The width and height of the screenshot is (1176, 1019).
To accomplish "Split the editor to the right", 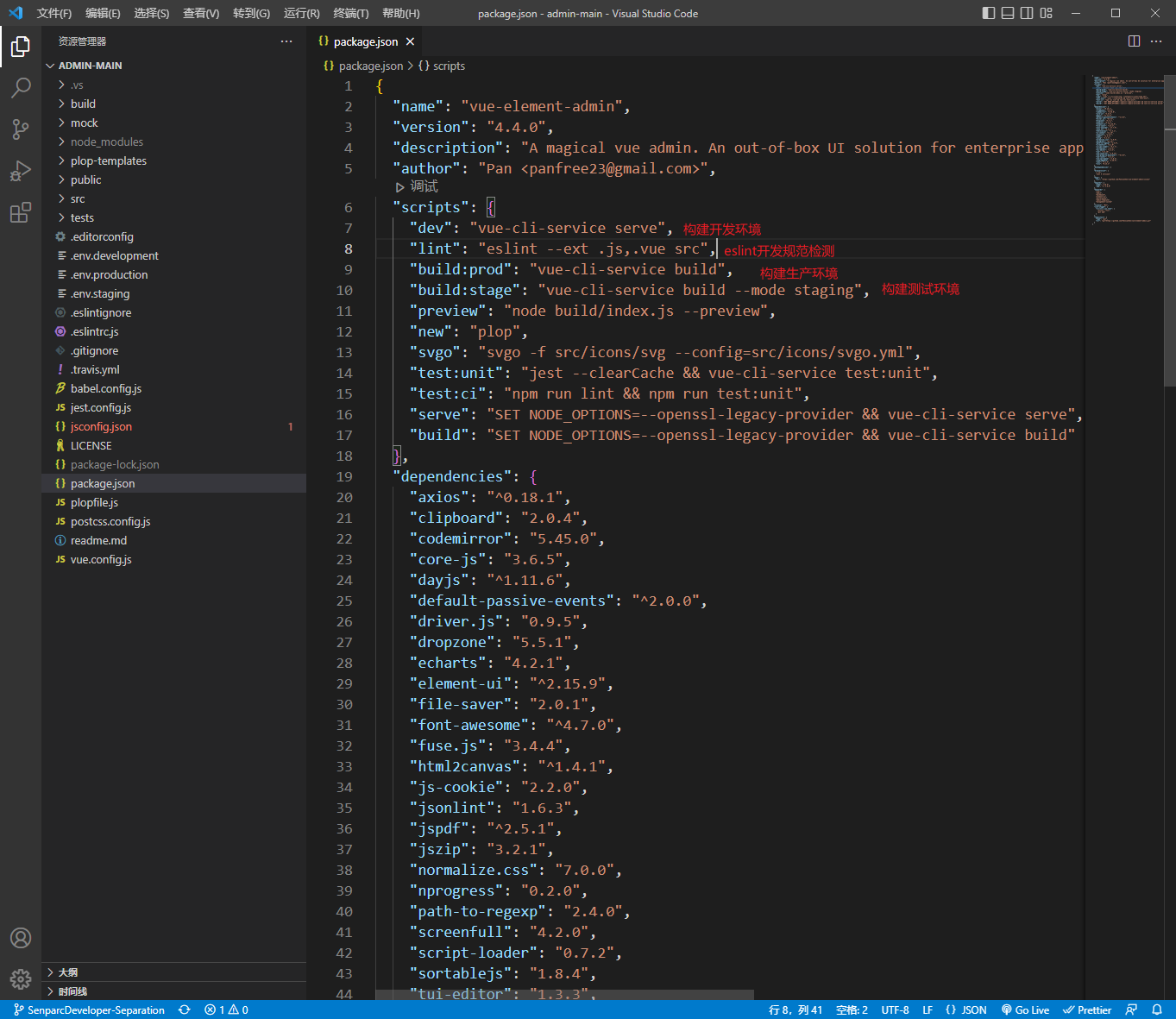I will click(x=1135, y=41).
